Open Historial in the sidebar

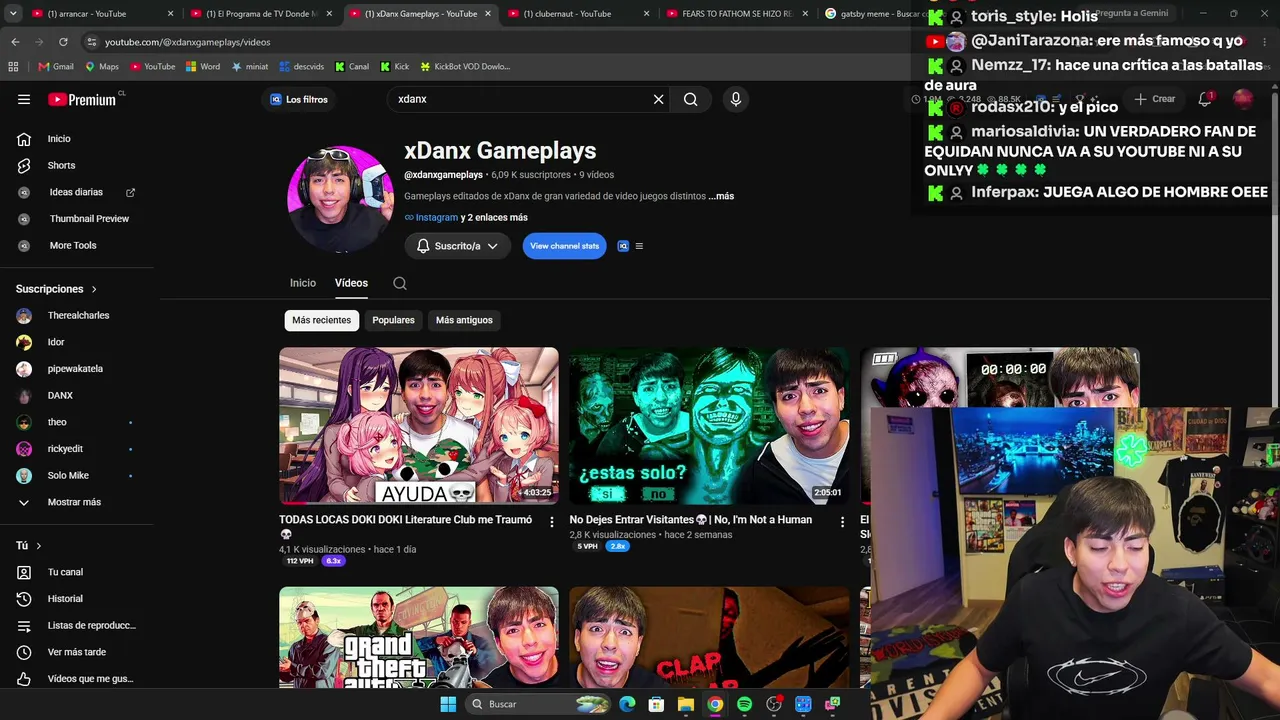click(65, 599)
